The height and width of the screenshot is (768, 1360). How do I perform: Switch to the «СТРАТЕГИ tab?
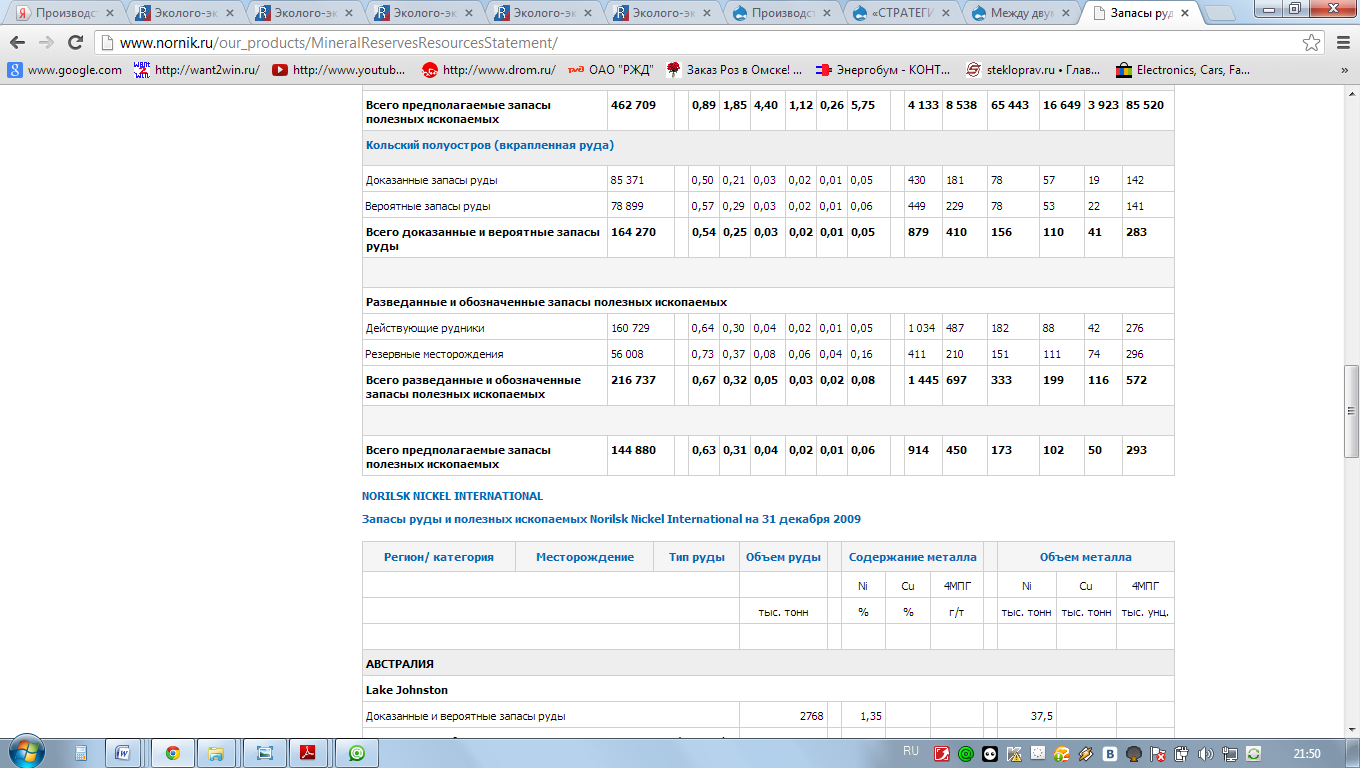905,13
